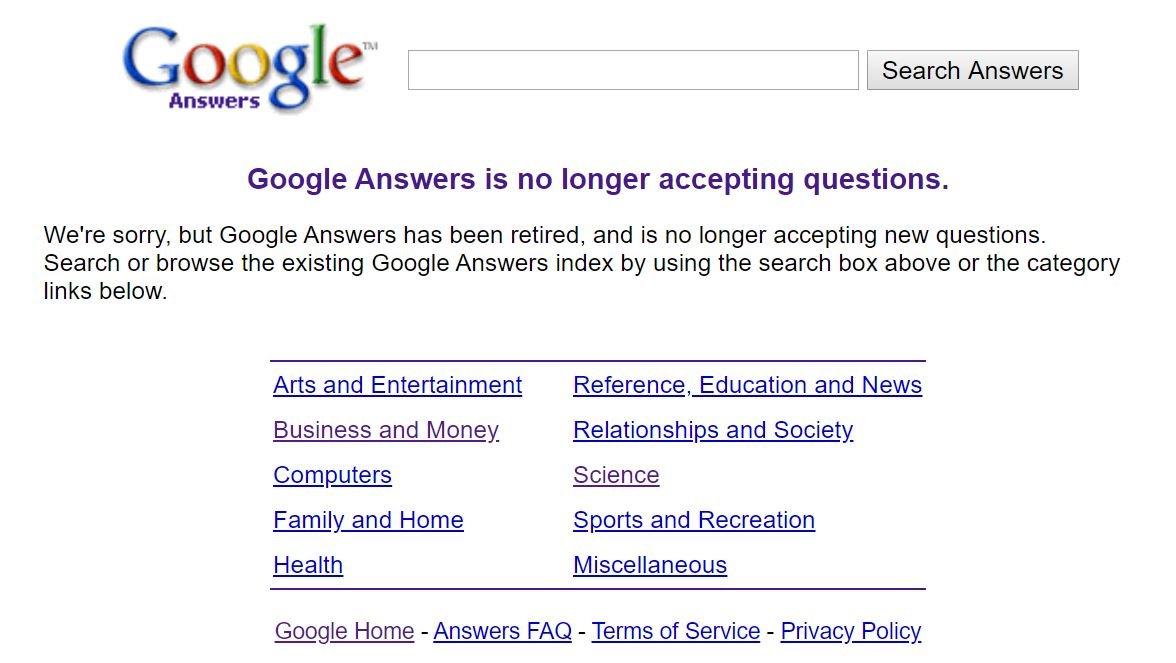The image size is (1176, 663).
Task: Visit the Science category link
Action: (x=616, y=475)
